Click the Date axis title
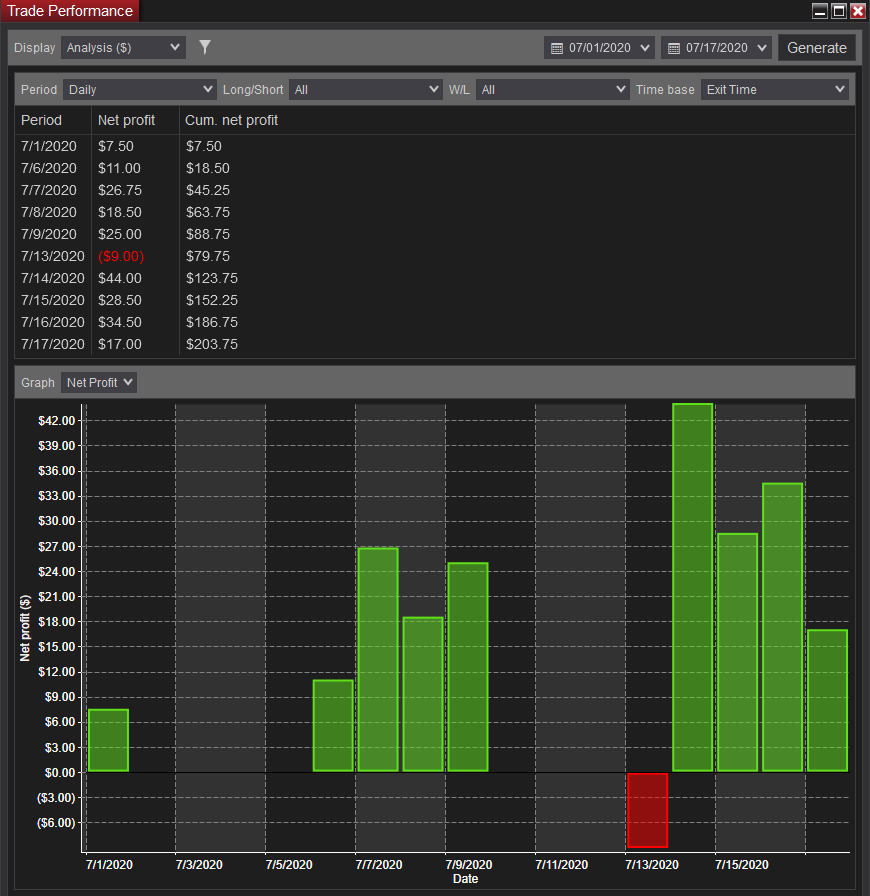Image resolution: width=870 pixels, height=896 pixels. coord(465,879)
